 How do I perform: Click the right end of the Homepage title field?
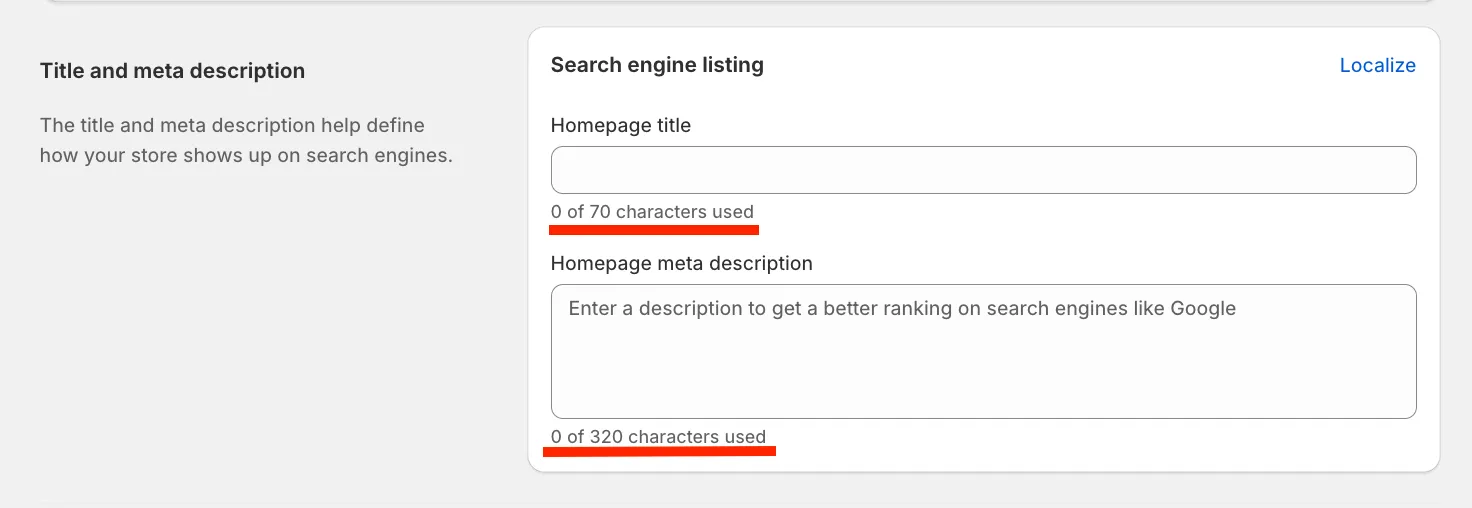[x=1390, y=170]
